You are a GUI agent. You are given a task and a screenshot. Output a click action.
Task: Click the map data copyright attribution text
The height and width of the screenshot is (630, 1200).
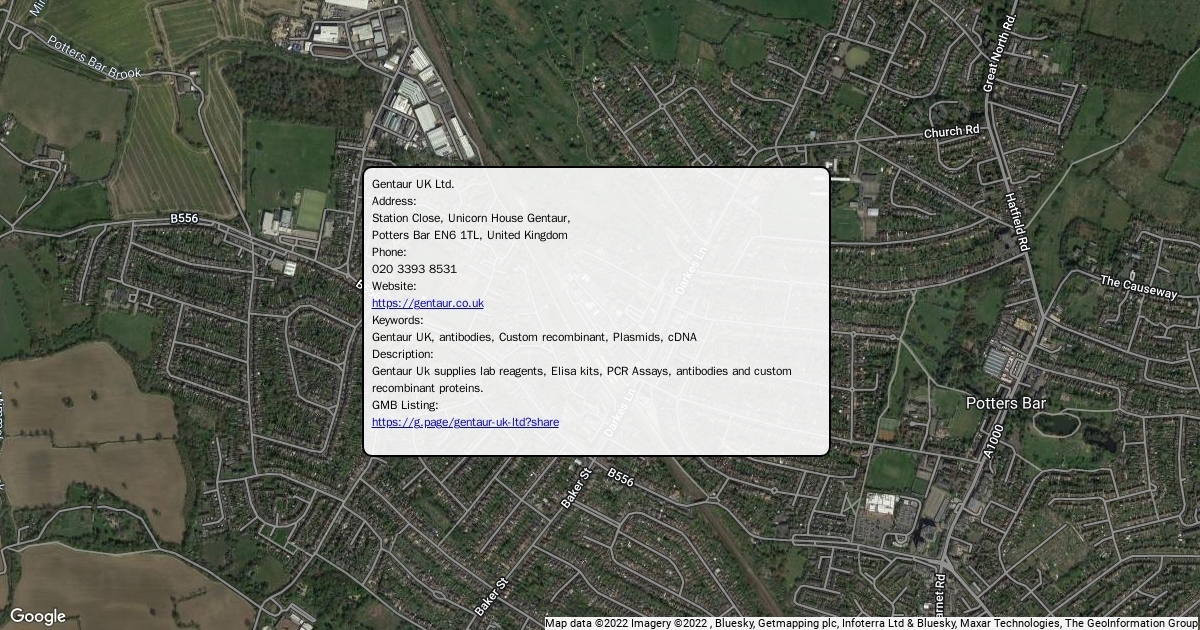[871, 623]
